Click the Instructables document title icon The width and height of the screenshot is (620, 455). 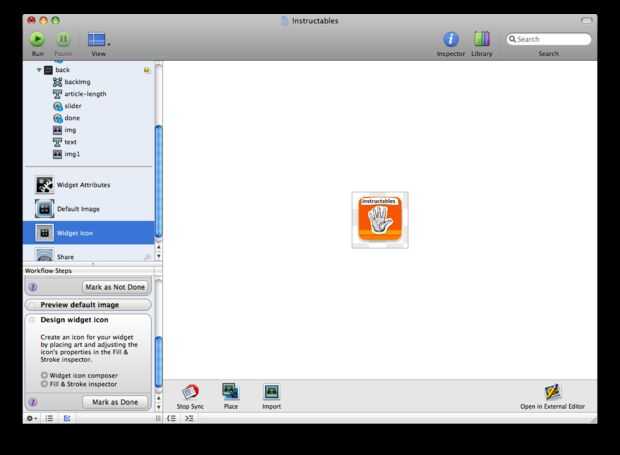point(284,21)
